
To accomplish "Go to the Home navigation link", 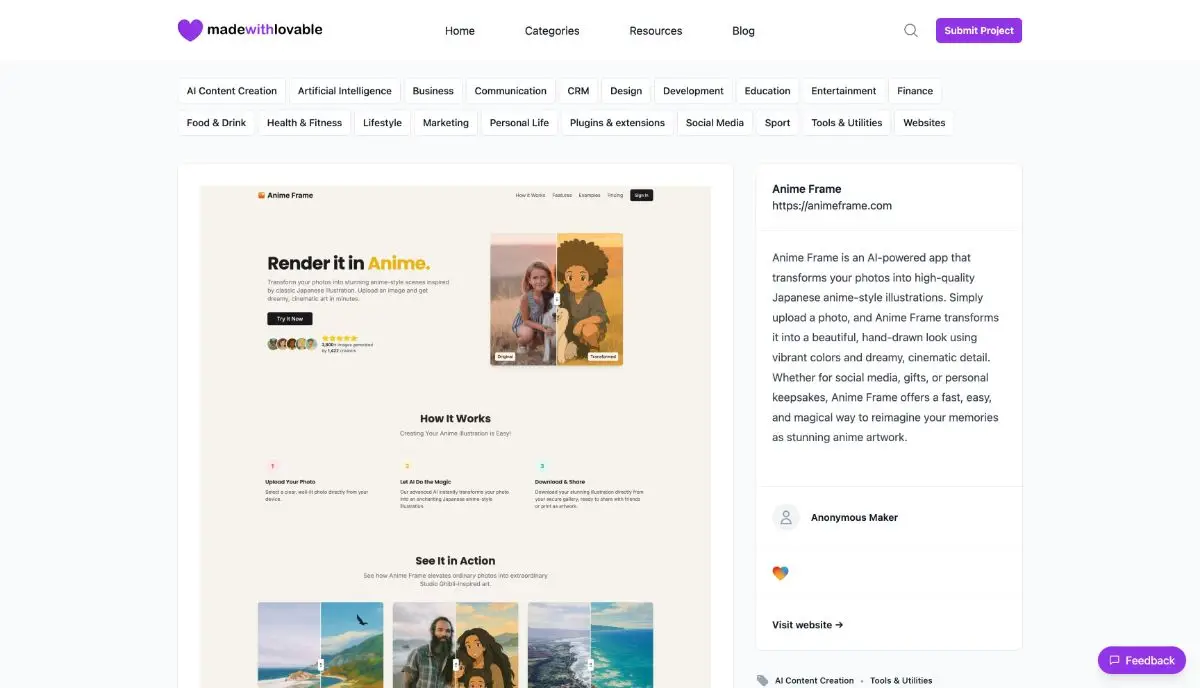I will pyautogui.click(x=460, y=31).
